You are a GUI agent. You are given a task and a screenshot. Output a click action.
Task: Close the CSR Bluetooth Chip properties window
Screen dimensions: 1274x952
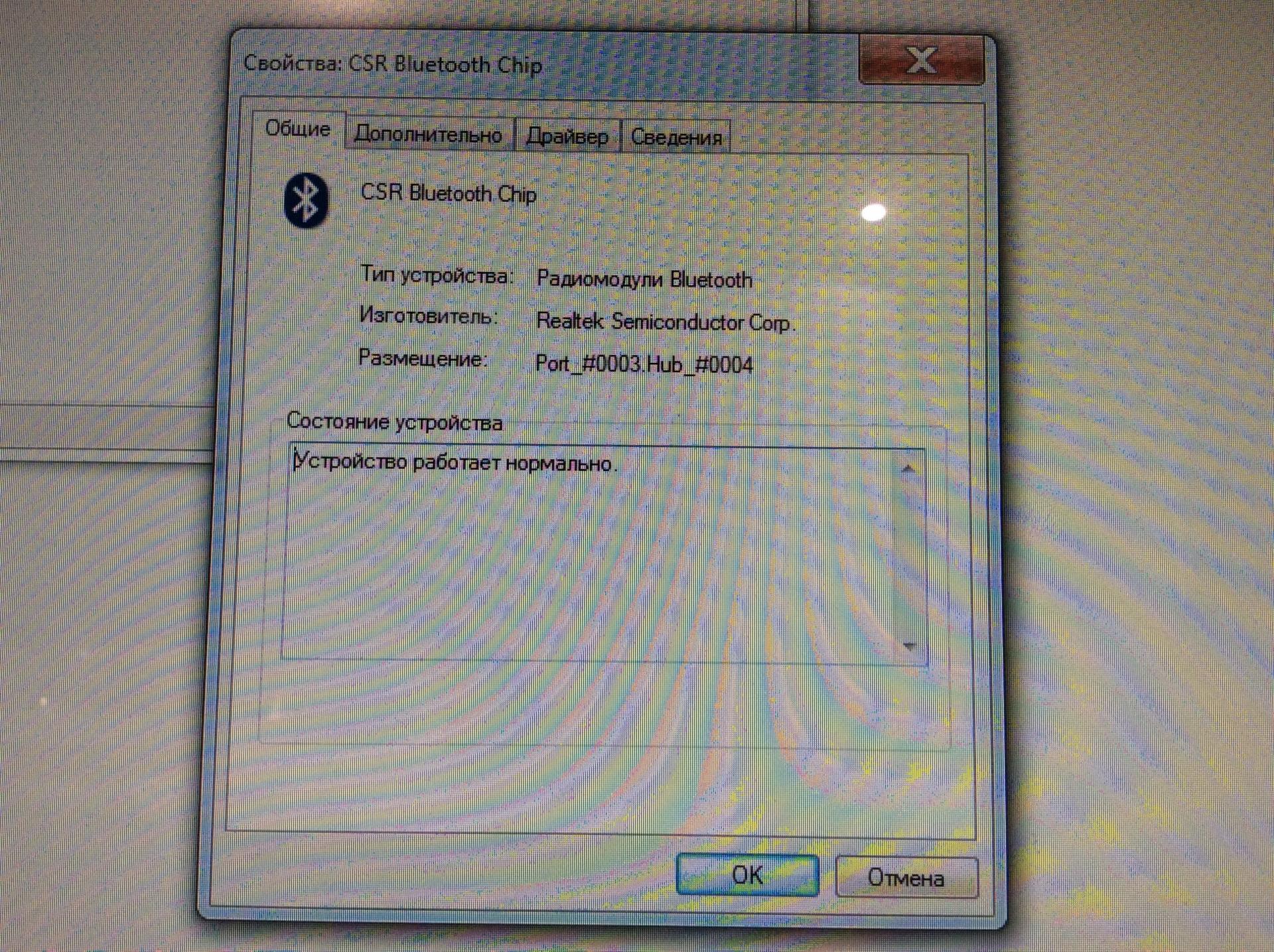(x=921, y=60)
